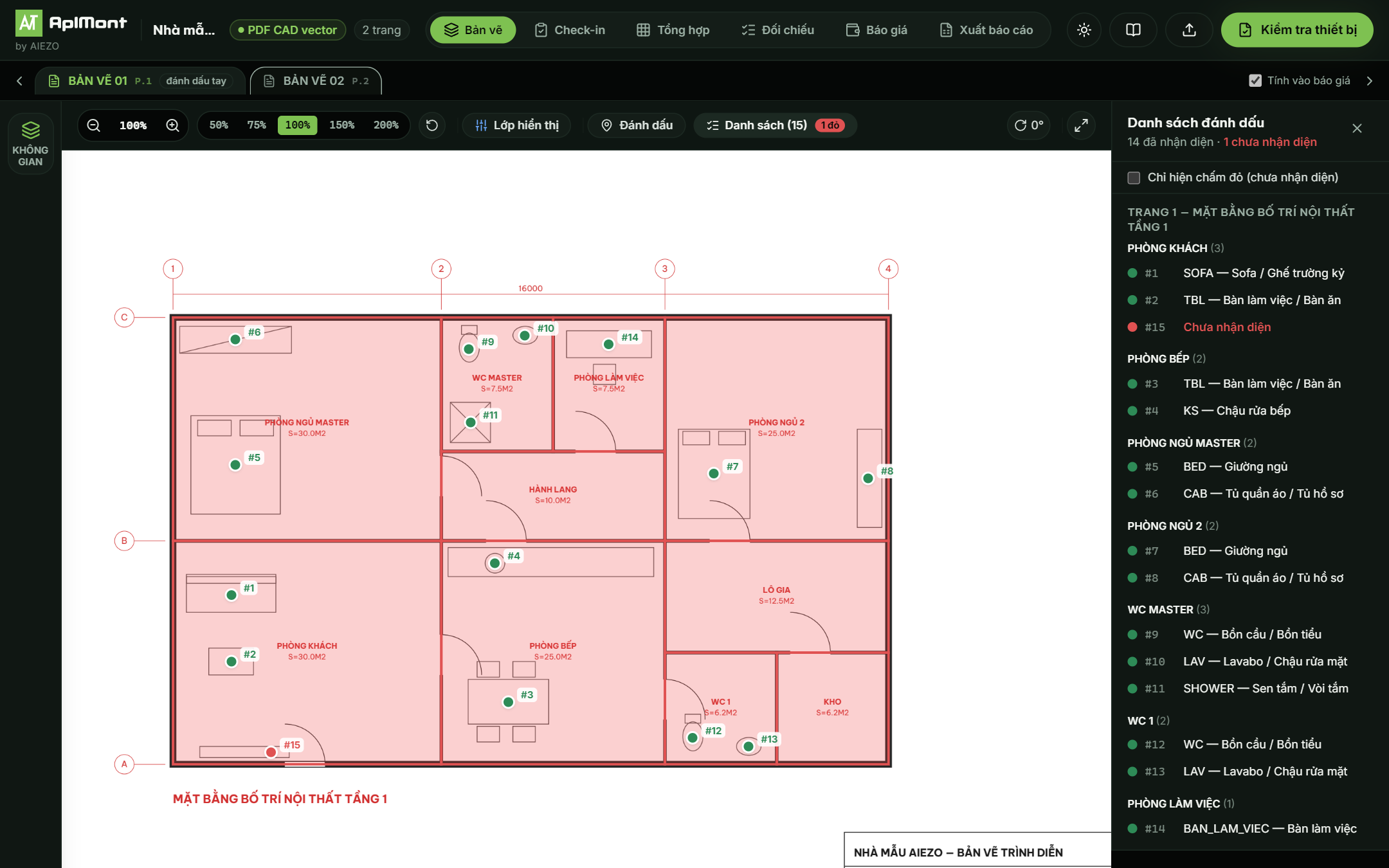Open the Check-in tab
This screenshot has height=868, width=1389.
pos(570,30)
